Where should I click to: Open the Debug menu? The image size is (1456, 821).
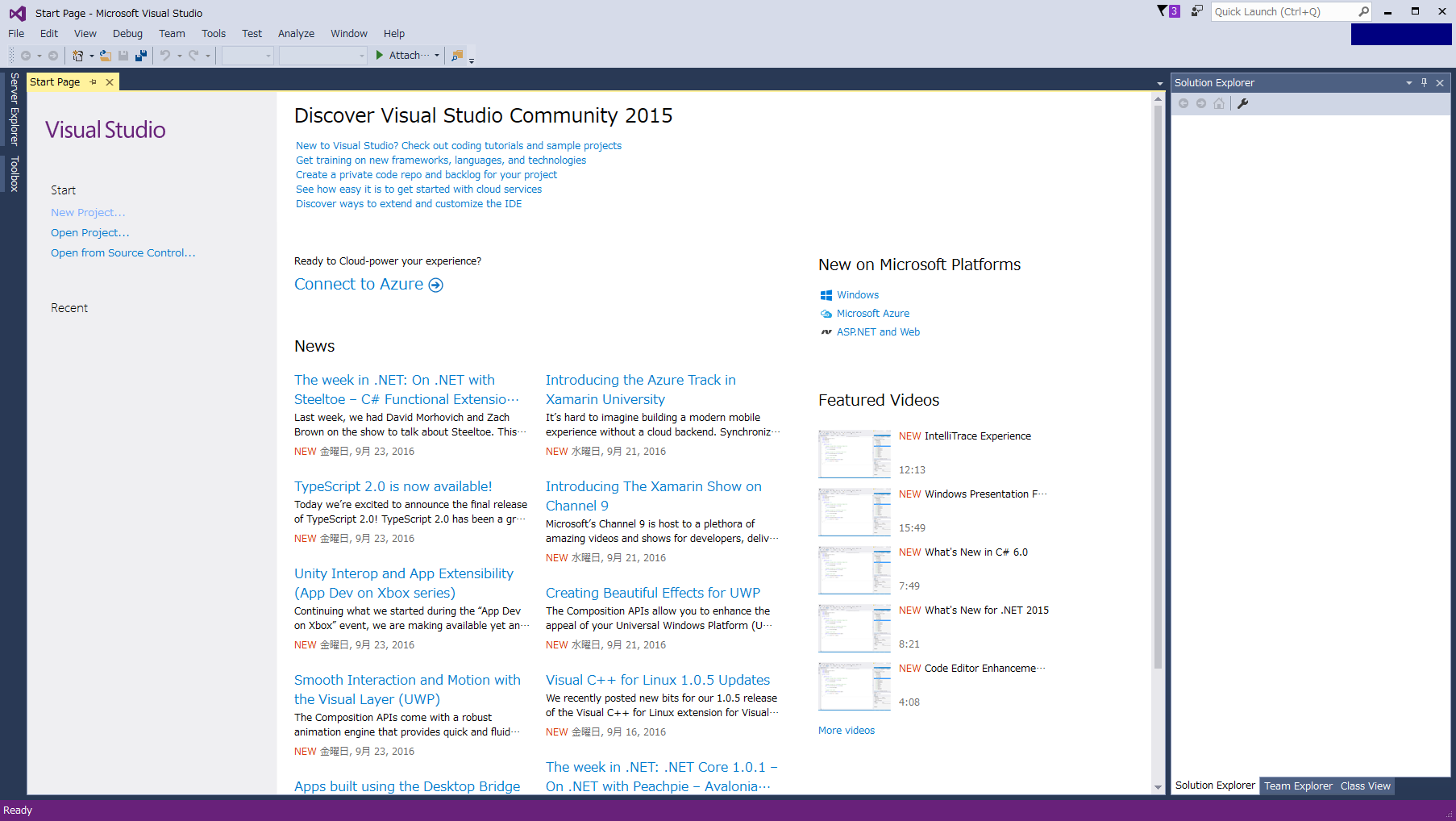(127, 33)
